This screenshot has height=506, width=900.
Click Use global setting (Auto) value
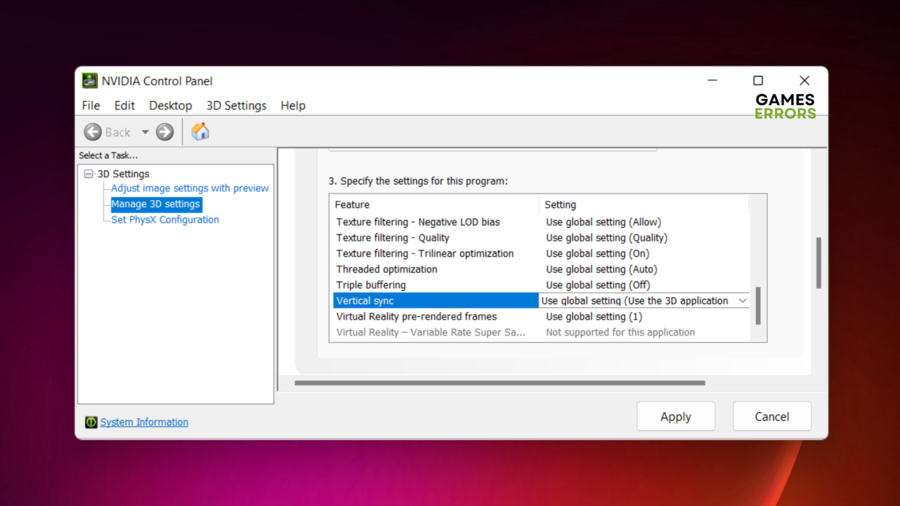coord(602,269)
